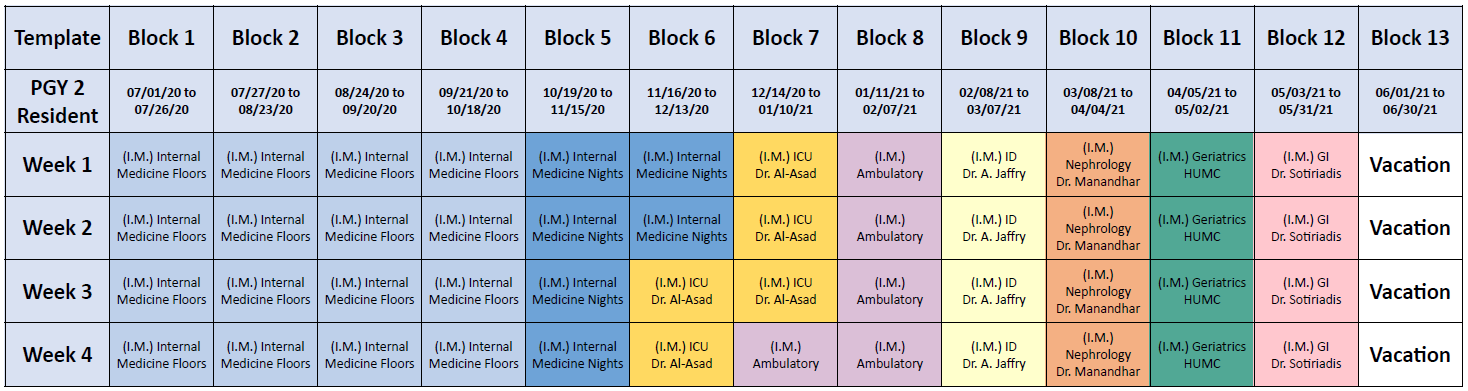Select Week 3 GI Dr. Sotiriadis cell
This screenshot has height=391, width=1468.
pos(1306,291)
